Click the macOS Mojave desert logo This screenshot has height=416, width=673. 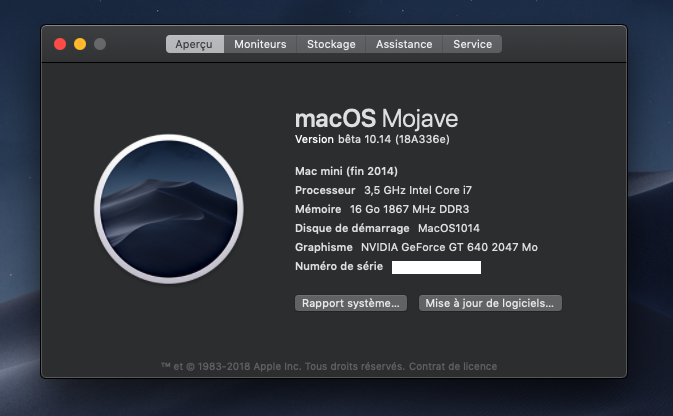coord(169,209)
